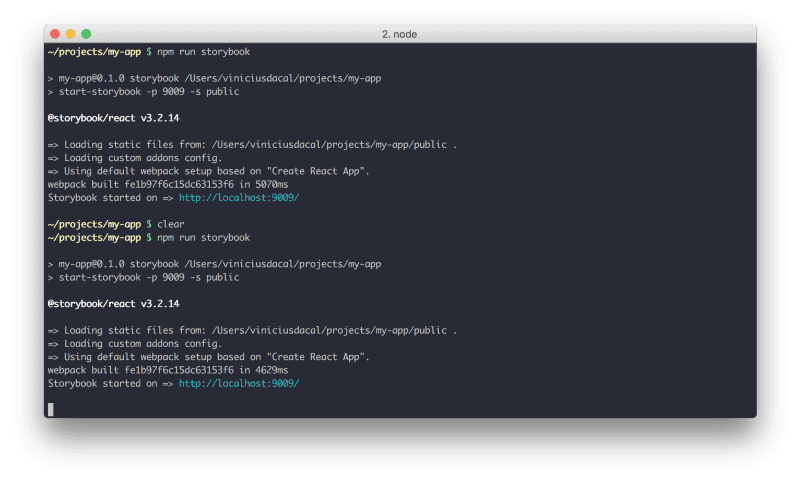Click the "npm run storybook" command after clear
The width and height of the screenshot is (800, 480).
tap(204, 237)
